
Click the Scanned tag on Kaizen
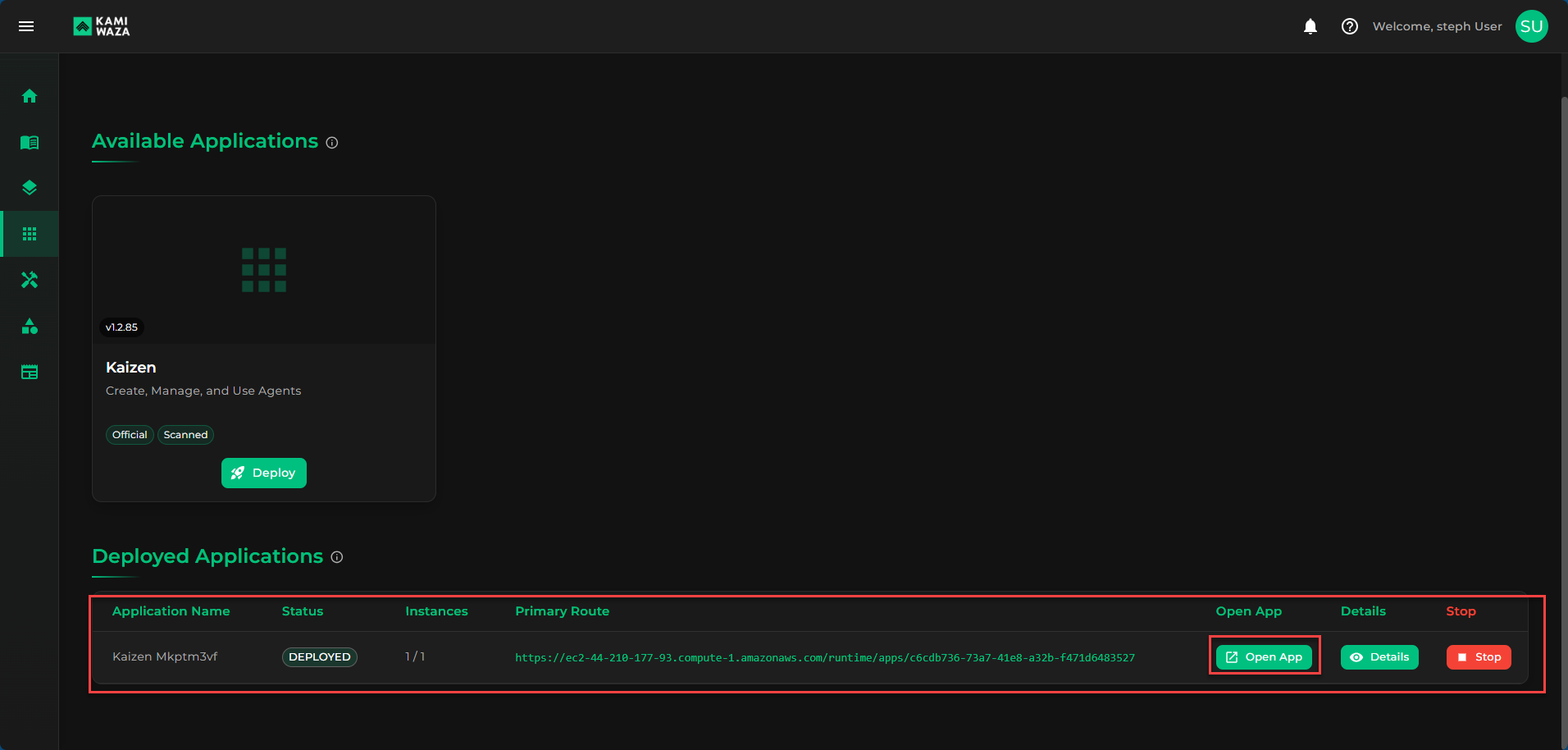185,435
